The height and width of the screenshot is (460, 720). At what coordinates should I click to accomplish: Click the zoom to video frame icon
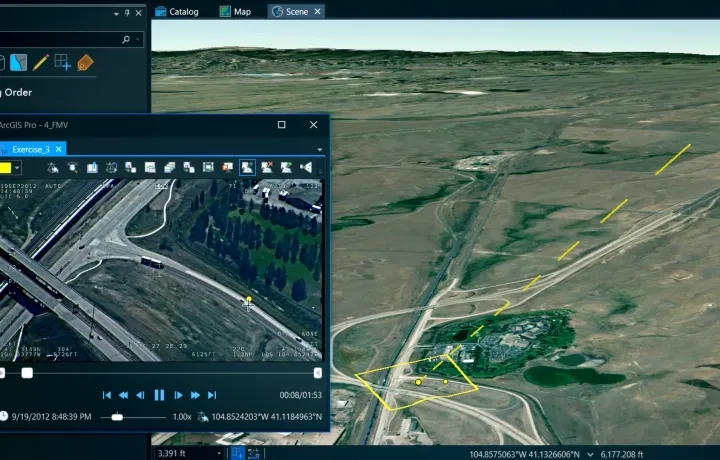[x=73, y=168]
